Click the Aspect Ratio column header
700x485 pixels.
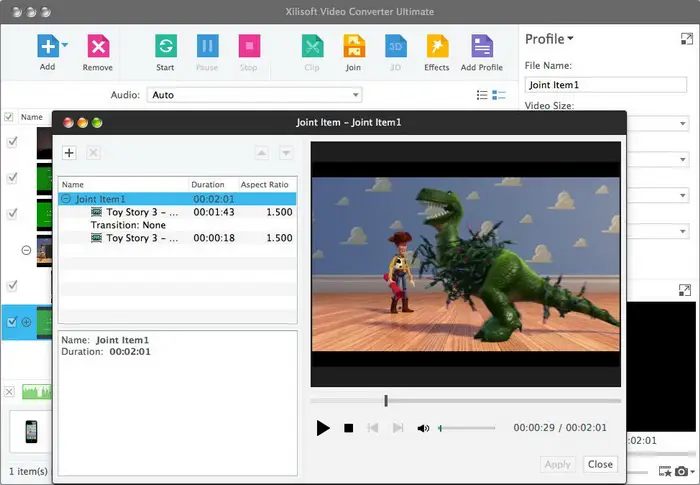point(267,184)
